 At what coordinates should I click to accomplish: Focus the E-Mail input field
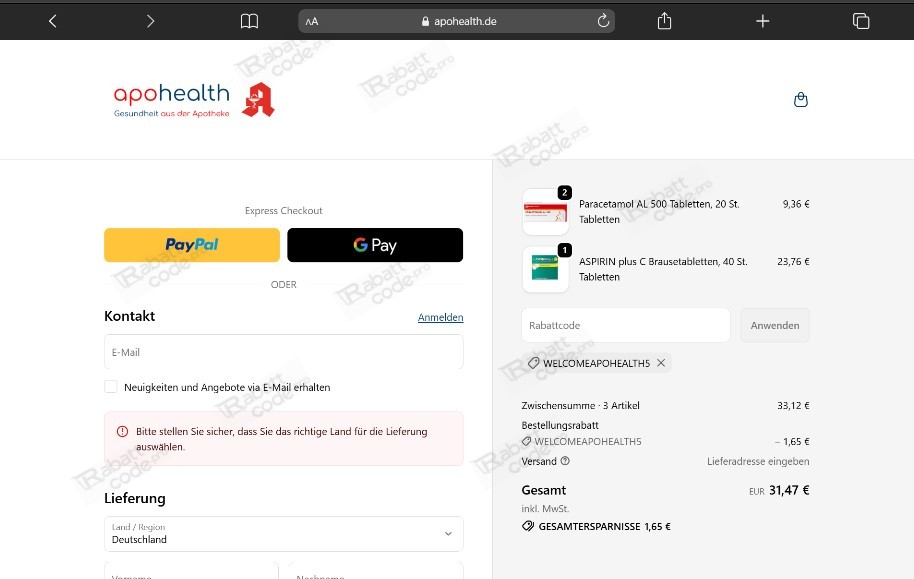pos(284,352)
